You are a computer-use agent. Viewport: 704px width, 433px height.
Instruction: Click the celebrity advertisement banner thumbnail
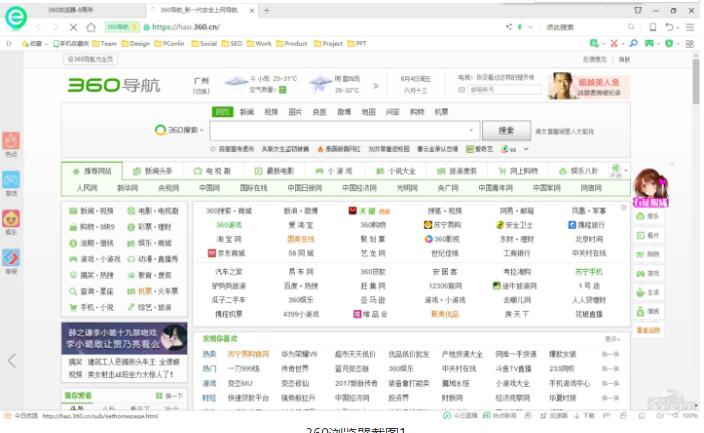coord(589,85)
